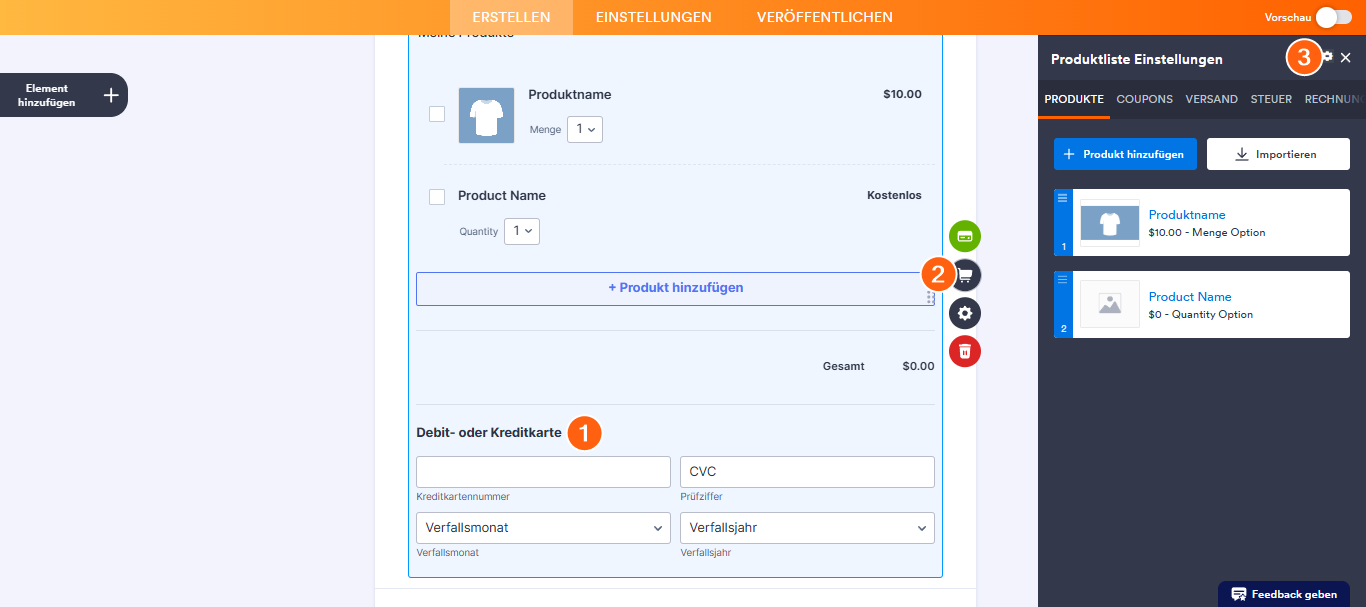The image size is (1366, 607).
Task: Select the VERSAND tab
Action: click(x=1212, y=99)
